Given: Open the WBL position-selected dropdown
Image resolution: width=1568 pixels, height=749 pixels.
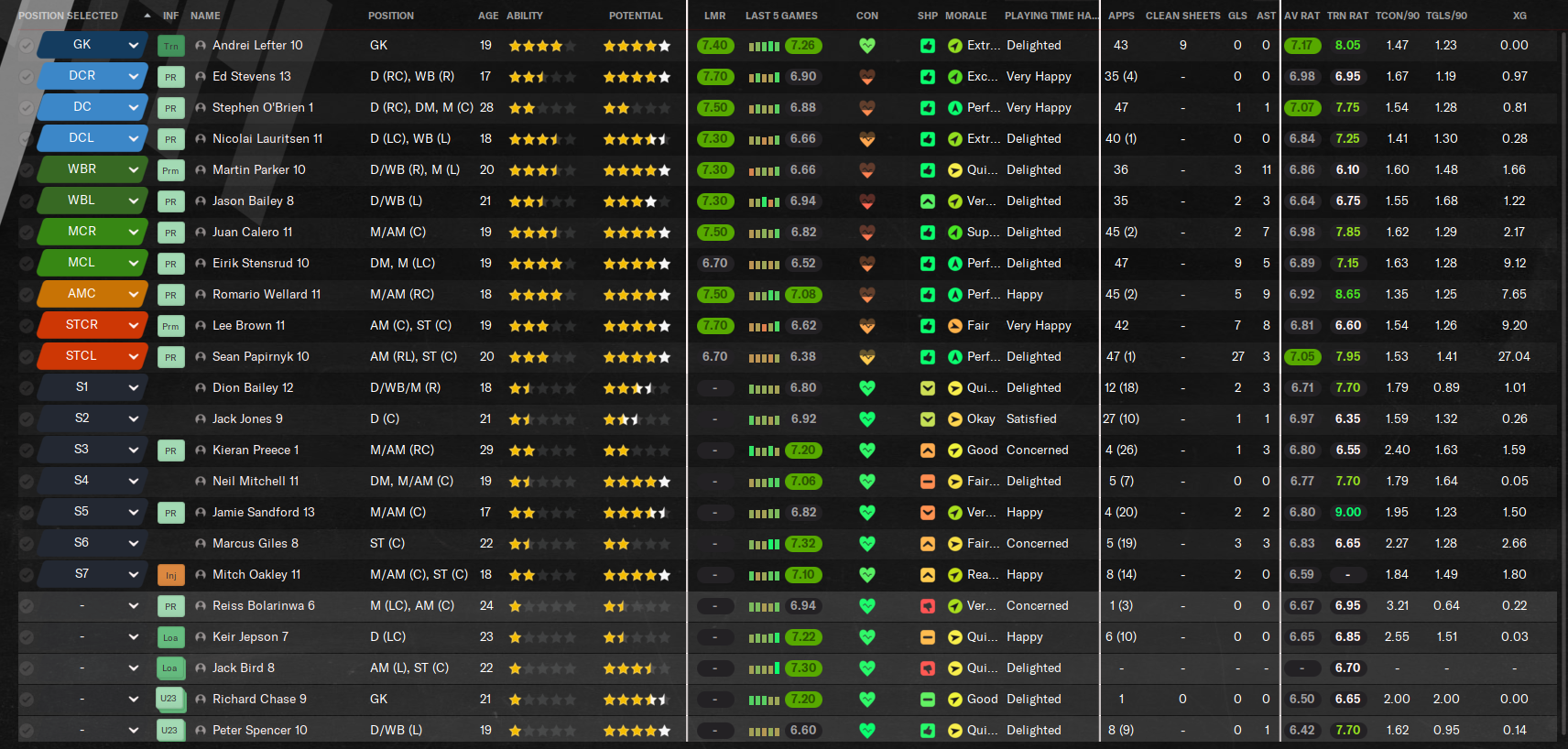Looking at the screenshot, I should [x=93, y=201].
